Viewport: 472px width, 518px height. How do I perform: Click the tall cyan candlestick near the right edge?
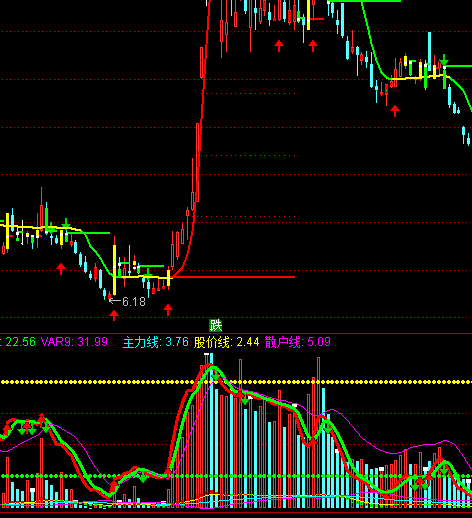429,52
